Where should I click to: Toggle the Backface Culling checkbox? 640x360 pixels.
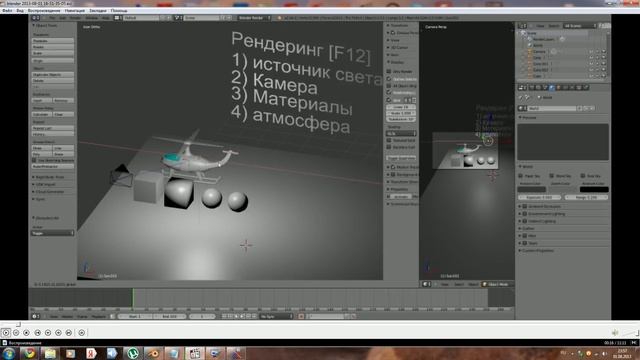(389, 147)
